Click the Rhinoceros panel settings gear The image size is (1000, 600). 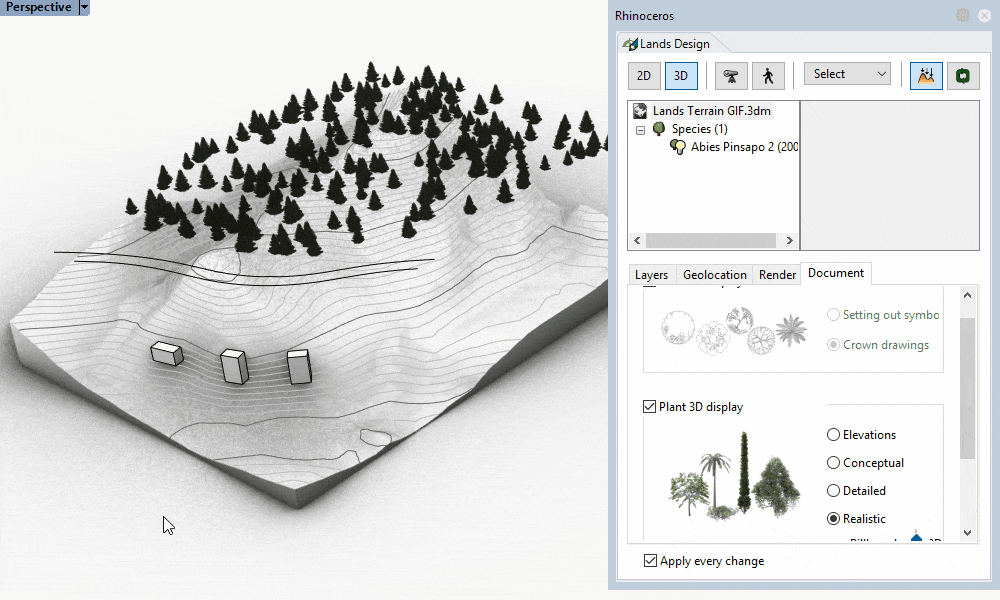pos(962,15)
